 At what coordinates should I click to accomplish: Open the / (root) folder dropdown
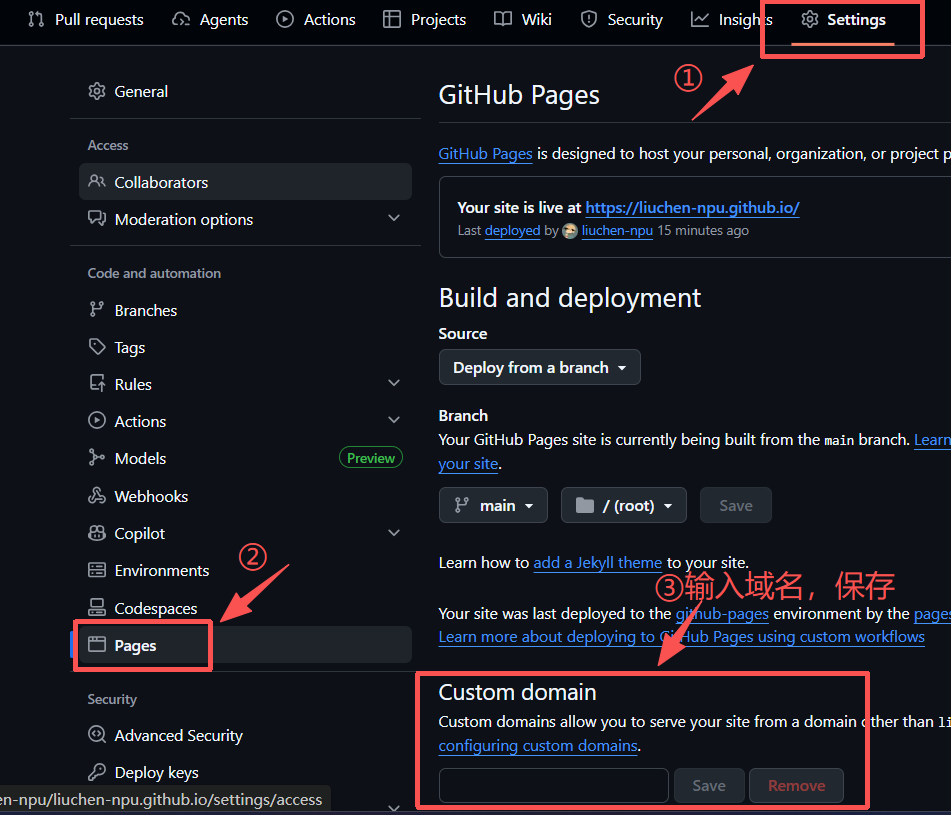tap(623, 505)
